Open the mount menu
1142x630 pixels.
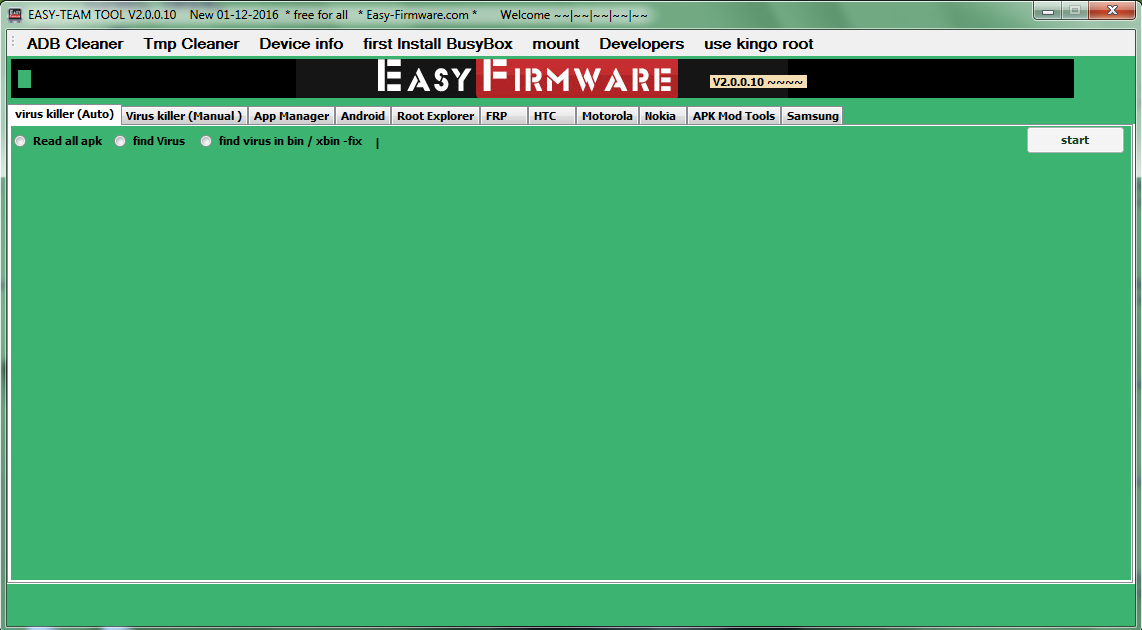tap(556, 44)
